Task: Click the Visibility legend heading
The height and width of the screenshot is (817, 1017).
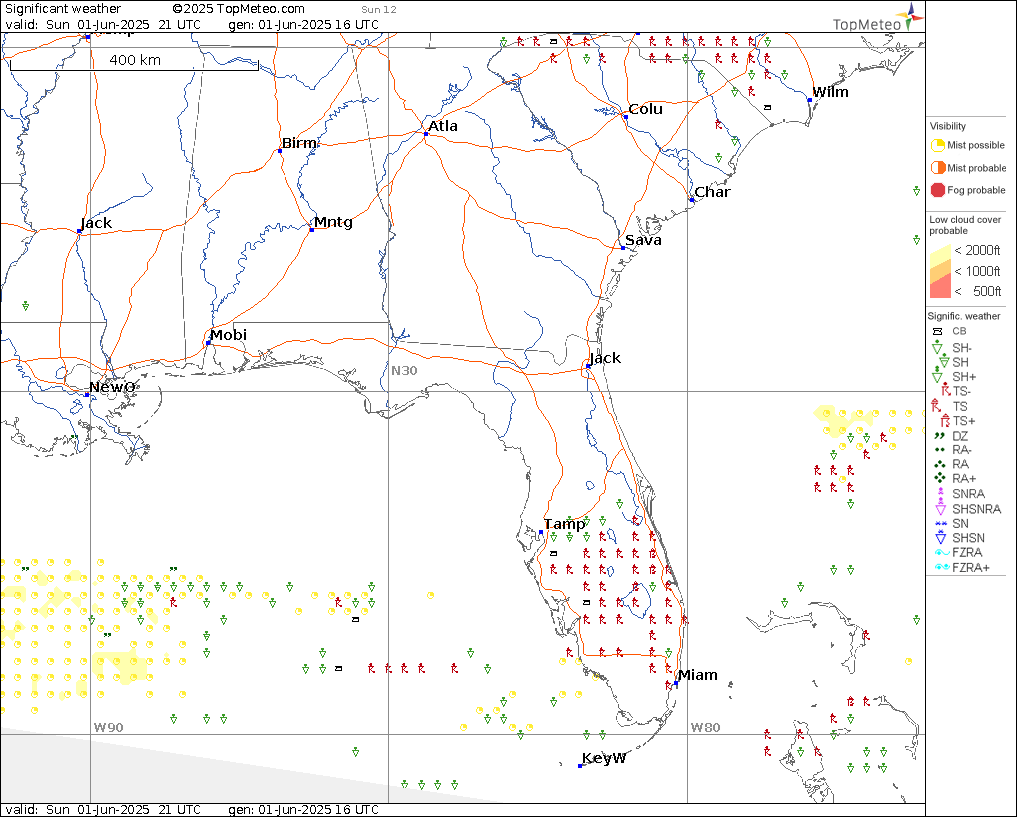Action: pyautogui.click(x=948, y=126)
